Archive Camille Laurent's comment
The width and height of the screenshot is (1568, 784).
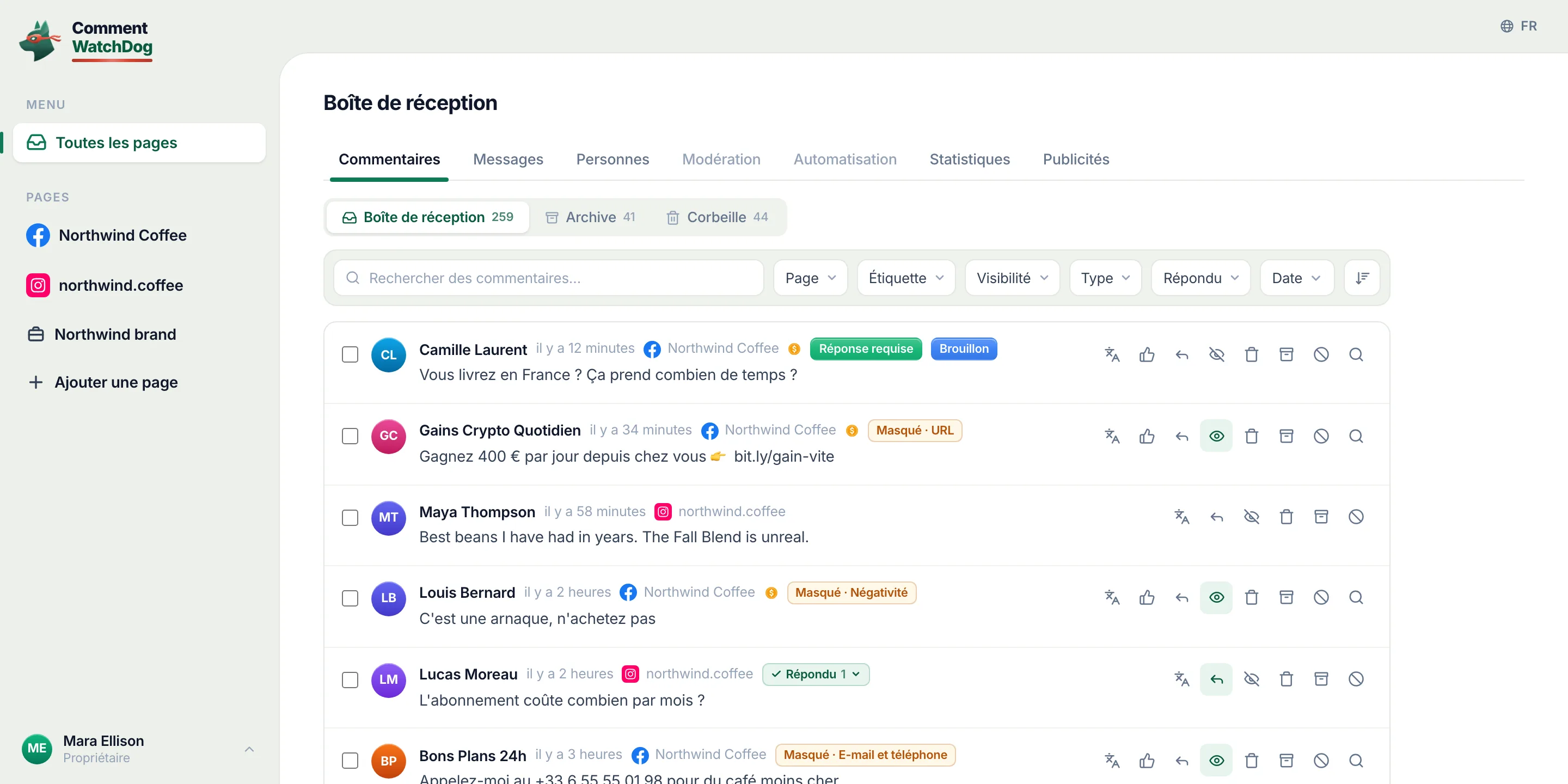click(1286, 354)
